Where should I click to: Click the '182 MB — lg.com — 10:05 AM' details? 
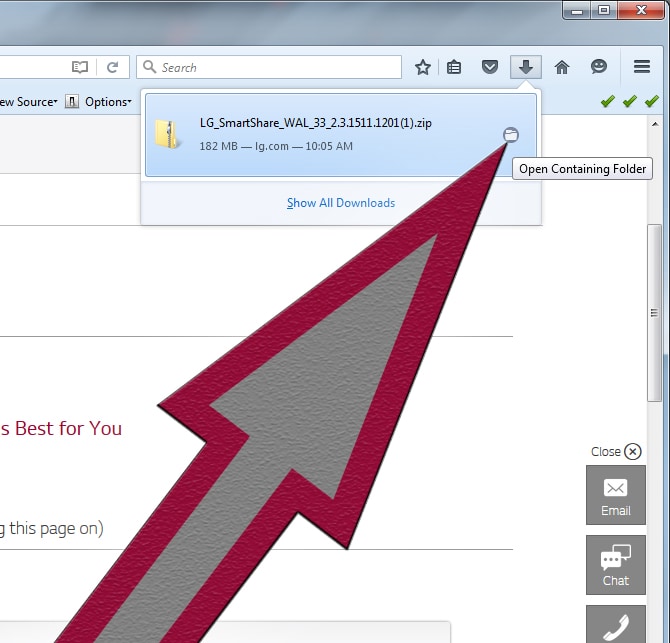click(x=276, y=146)
